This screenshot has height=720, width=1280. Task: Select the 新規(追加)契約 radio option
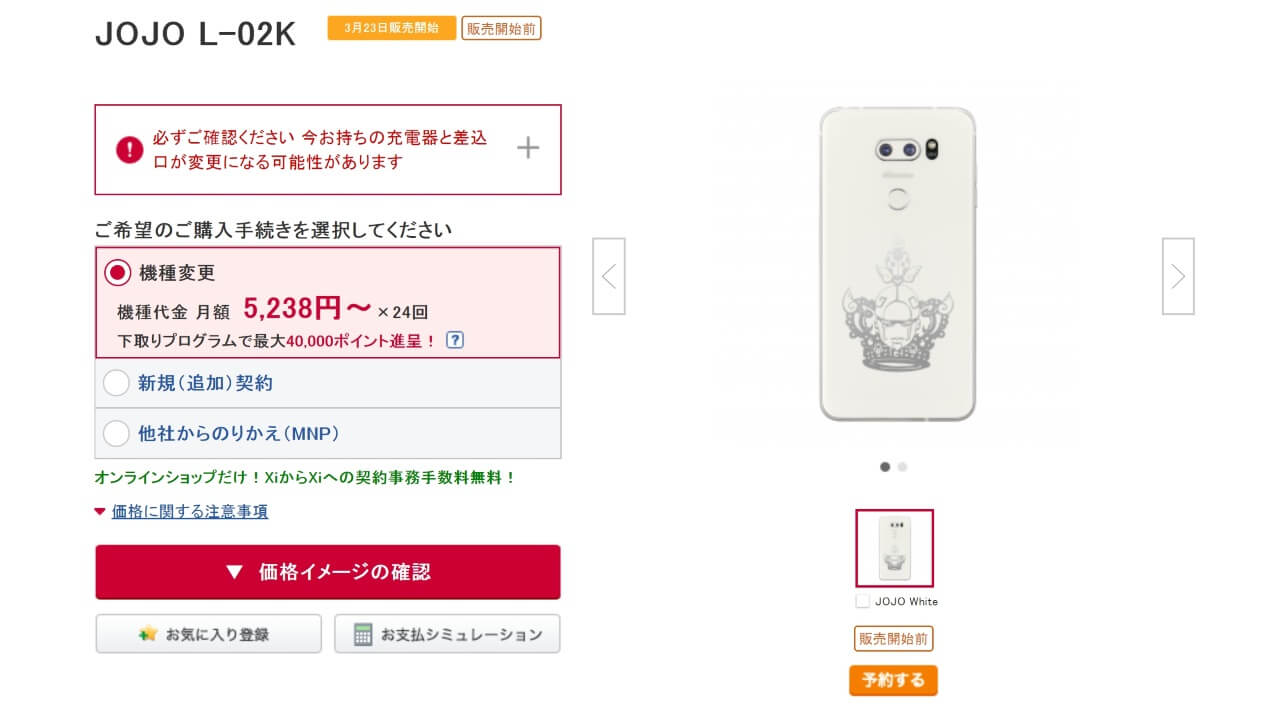pyautogui.click(x=117, y=383)
